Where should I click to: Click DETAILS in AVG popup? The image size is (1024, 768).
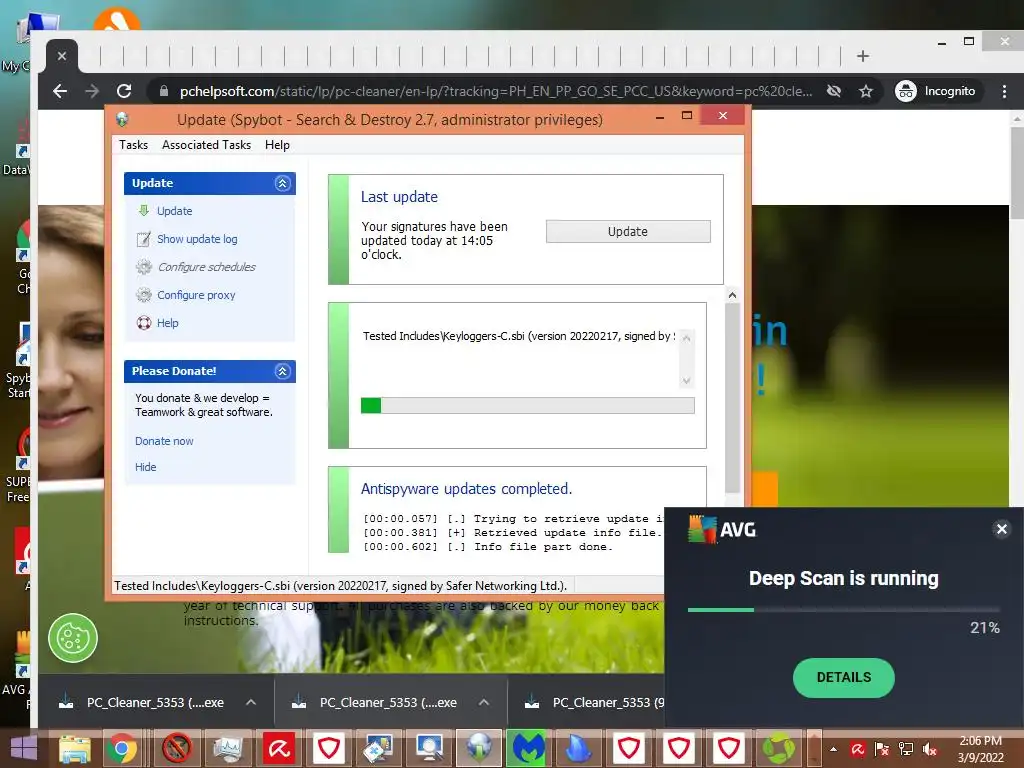(844, 678)
